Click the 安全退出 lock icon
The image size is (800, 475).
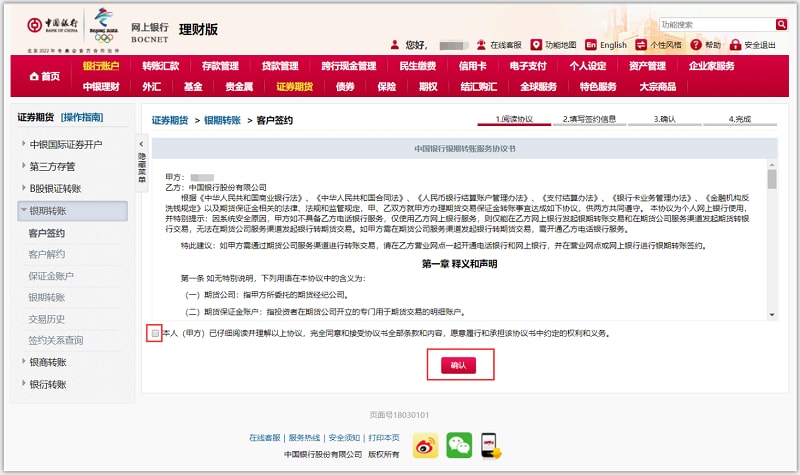click(x=735, y=45)
